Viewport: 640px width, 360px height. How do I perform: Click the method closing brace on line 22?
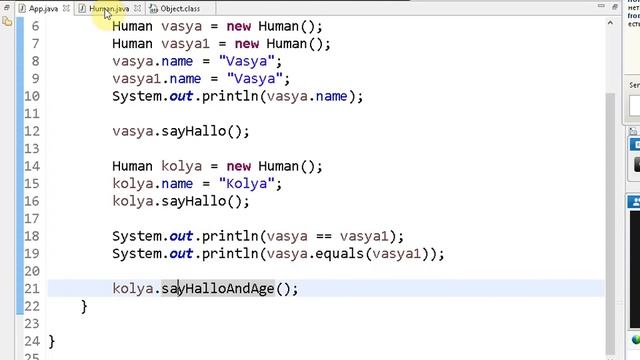tap(84, 307)
